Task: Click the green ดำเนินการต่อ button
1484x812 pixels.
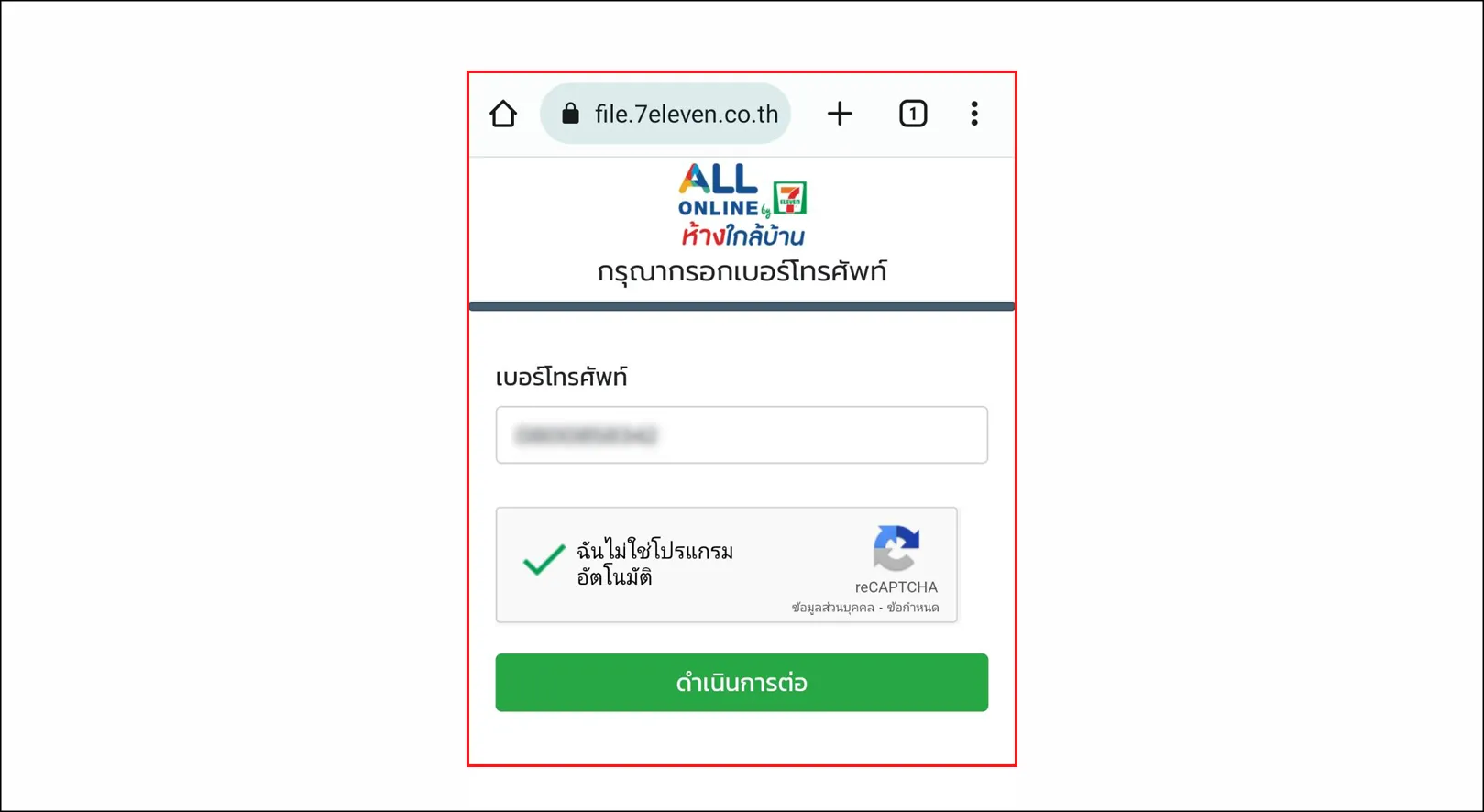Action: coord(742,683)
